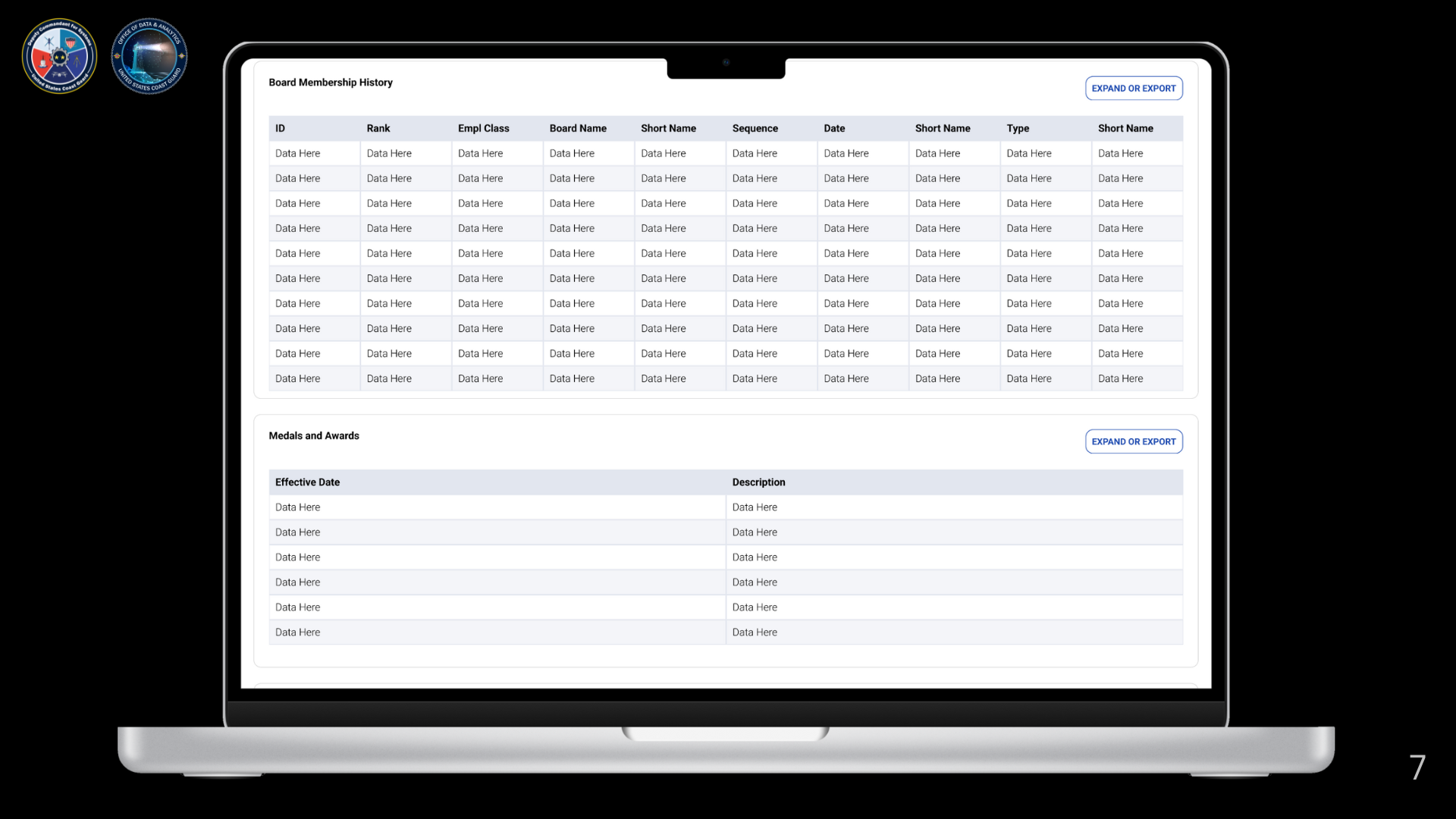
Task: Click last-row cell under Board Name column
Action: (x=588, y=378)
